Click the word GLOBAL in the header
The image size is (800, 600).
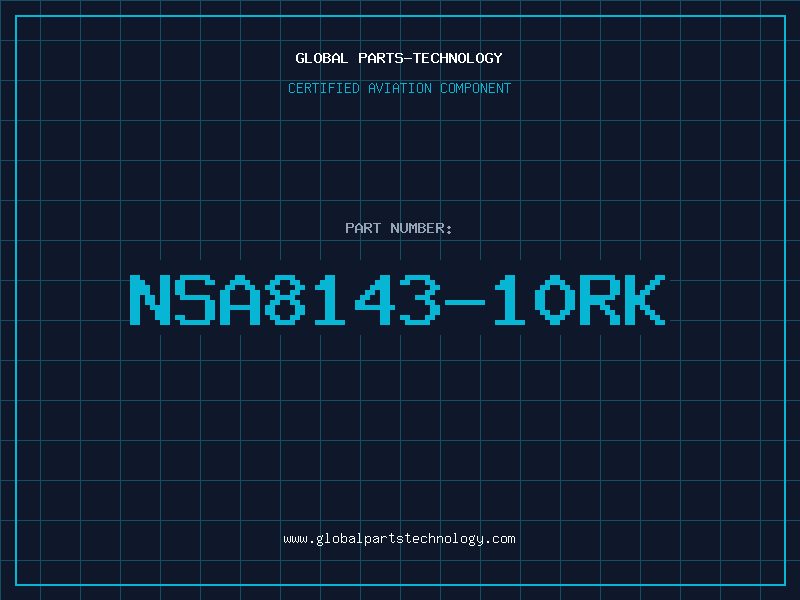pyautogui.click(x=321, y=58)
